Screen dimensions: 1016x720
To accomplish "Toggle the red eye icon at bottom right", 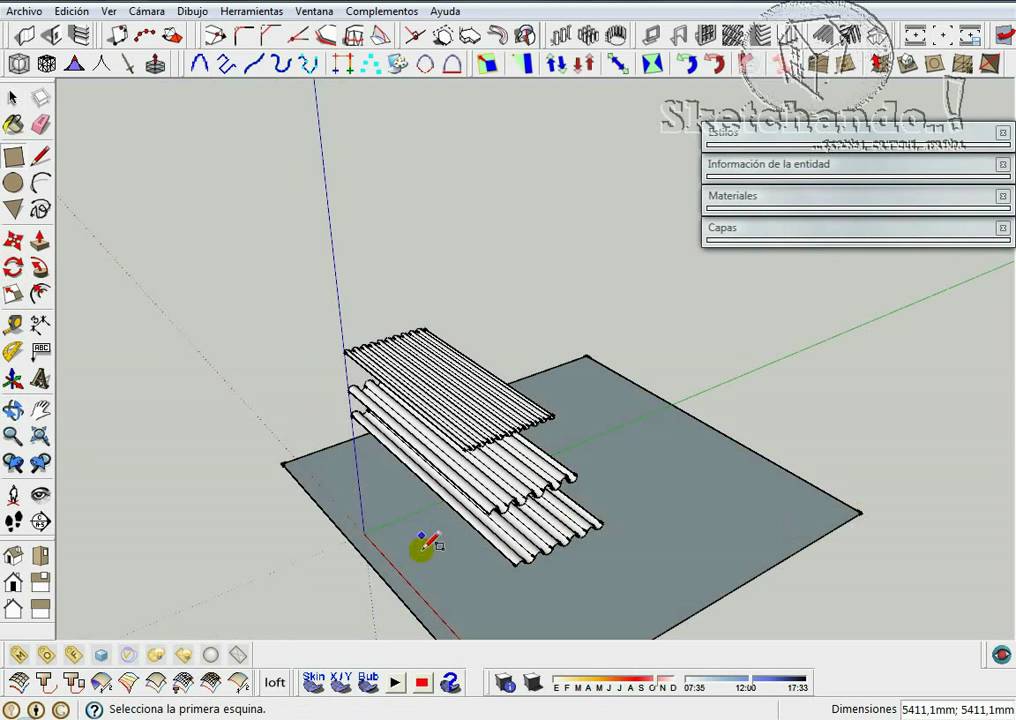I will pyautogui.click(x=1002, y=655).
